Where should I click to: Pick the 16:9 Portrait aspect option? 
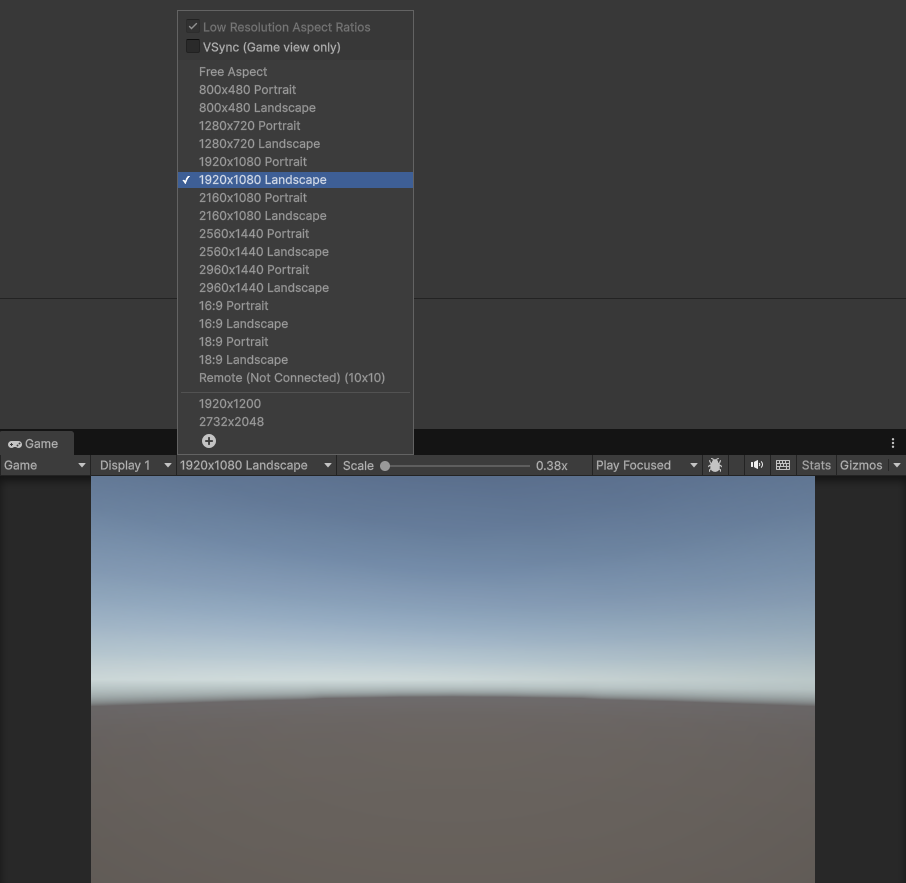pyautogui.click(x=233, y=306)
